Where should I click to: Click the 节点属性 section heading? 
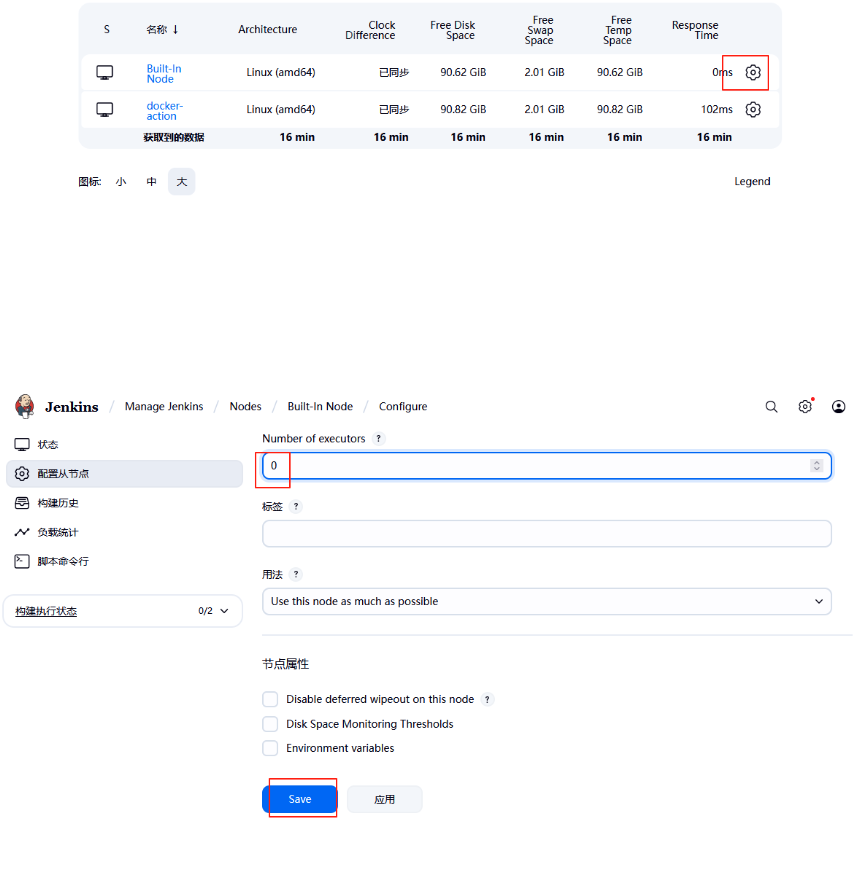(x=286, y=664)
